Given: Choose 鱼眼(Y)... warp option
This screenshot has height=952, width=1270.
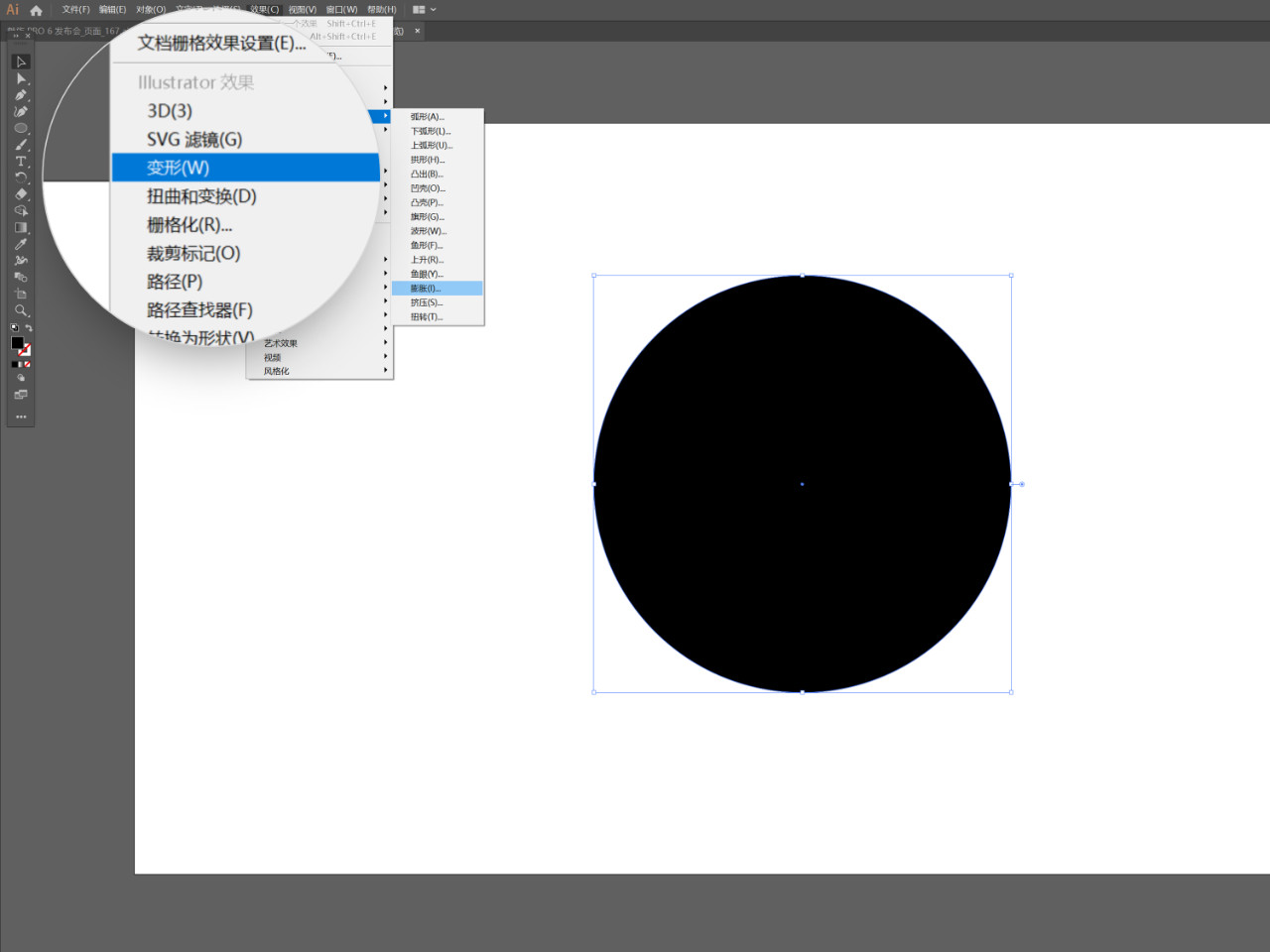Looking at the screenshot, I should click(438, 274).
